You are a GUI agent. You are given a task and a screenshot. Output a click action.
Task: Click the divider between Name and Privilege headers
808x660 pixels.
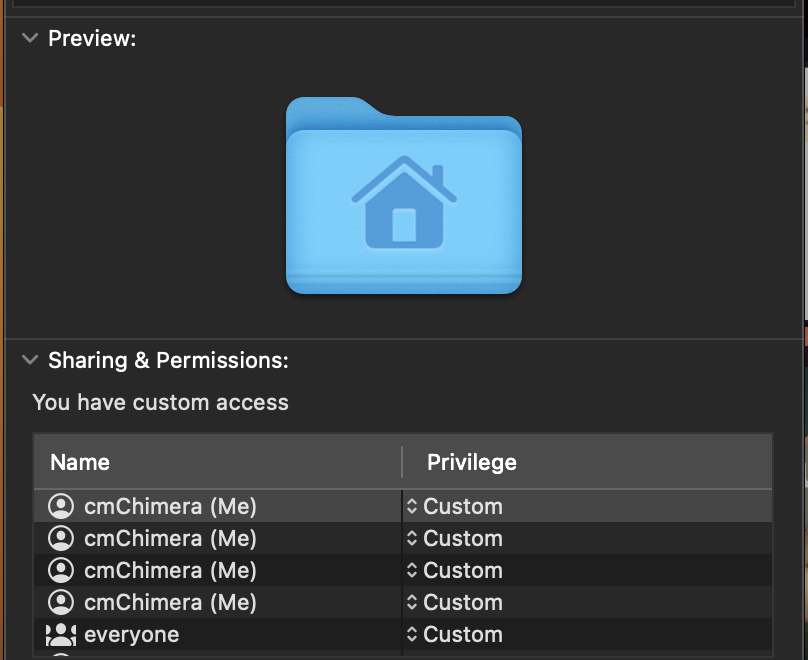pos(402,462)
